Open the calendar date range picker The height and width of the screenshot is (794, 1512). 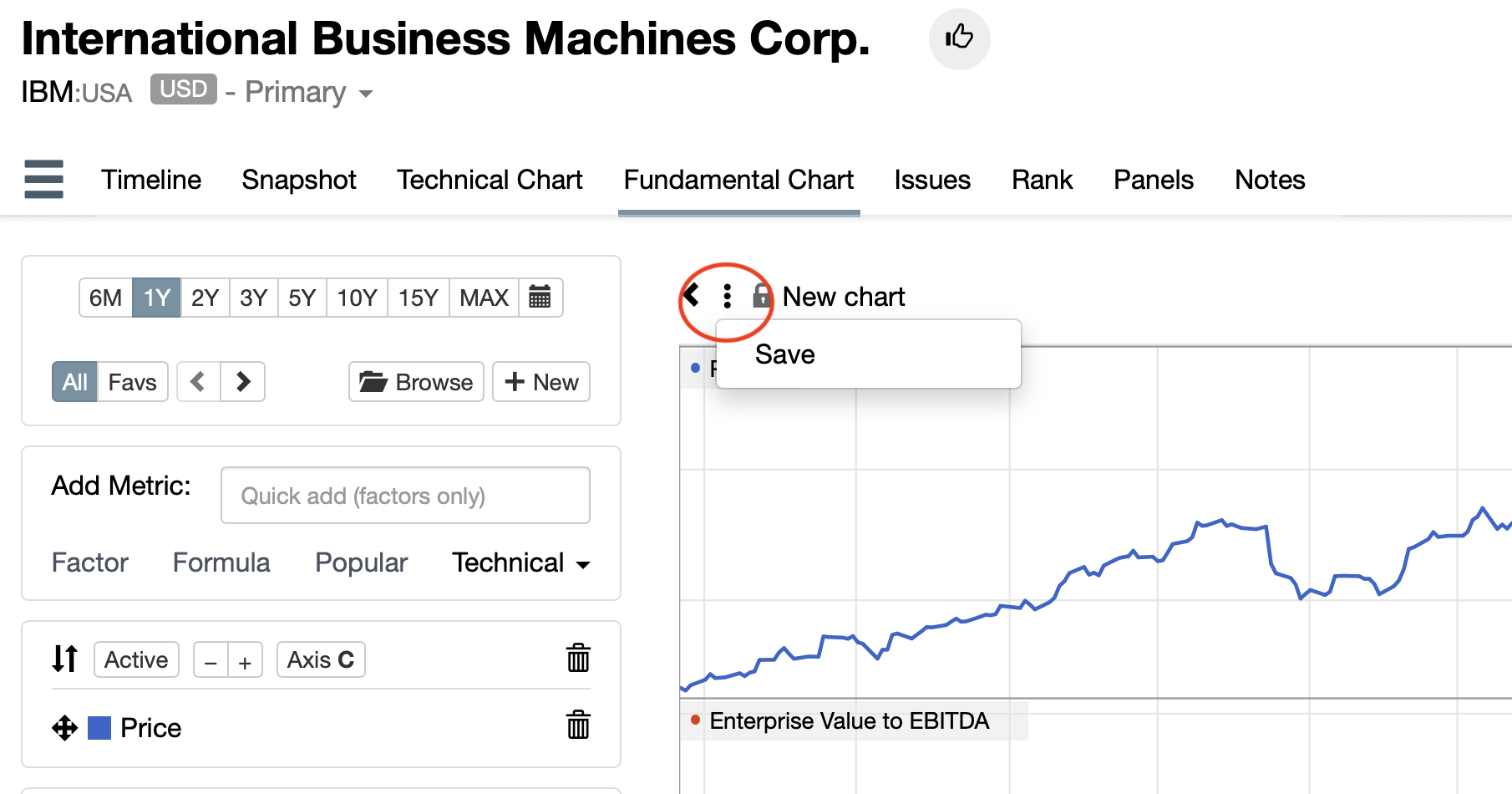tap(540, 298)
